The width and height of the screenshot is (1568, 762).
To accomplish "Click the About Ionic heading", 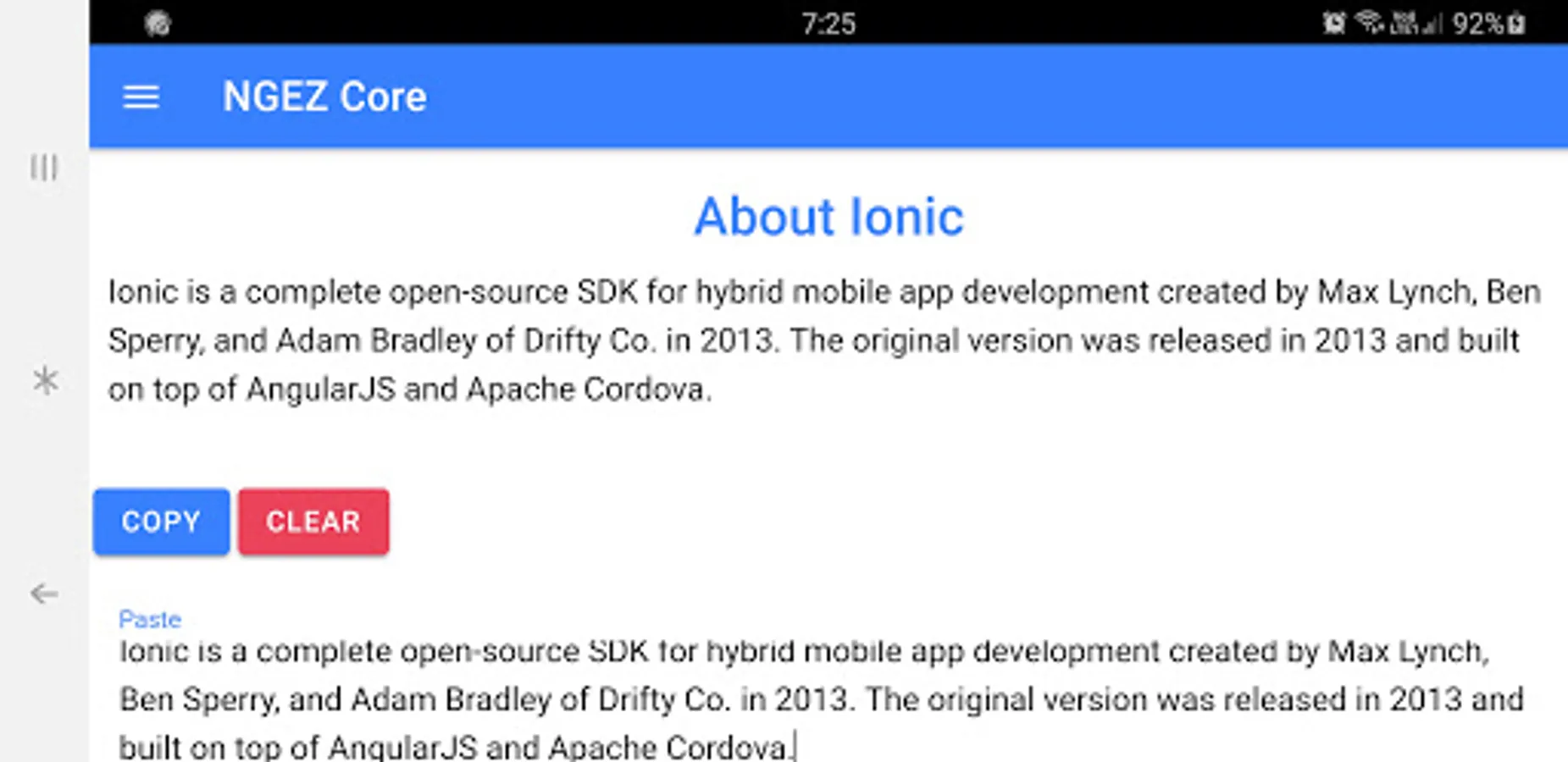I will pyautogui.click(x=828, y=217).
